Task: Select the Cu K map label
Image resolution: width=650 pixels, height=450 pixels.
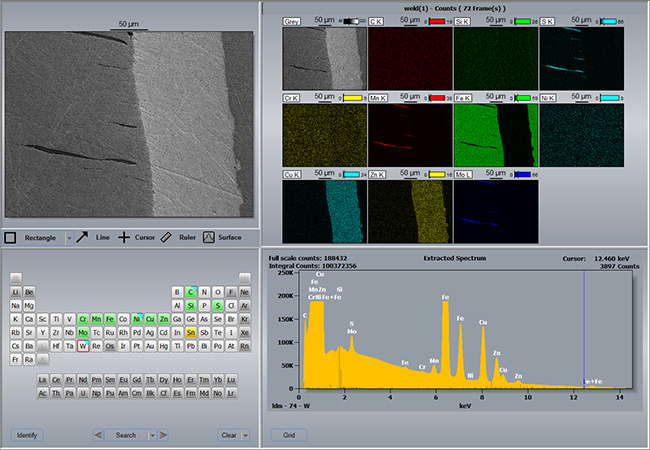Action: tap(294, 173)
